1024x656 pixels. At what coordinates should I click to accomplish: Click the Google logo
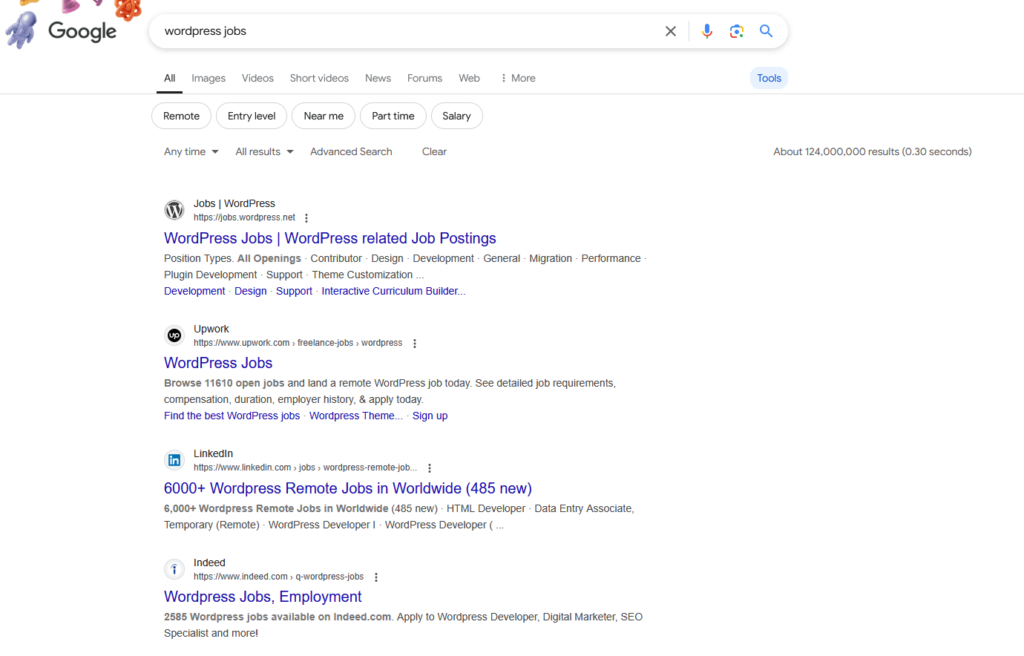pyautogui.click(x=82, y=32)
